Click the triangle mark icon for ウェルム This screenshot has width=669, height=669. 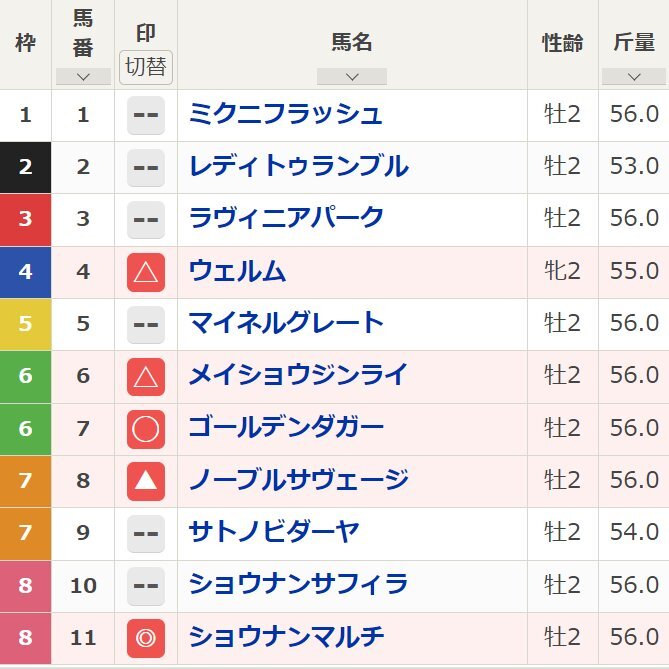point(146,272)
